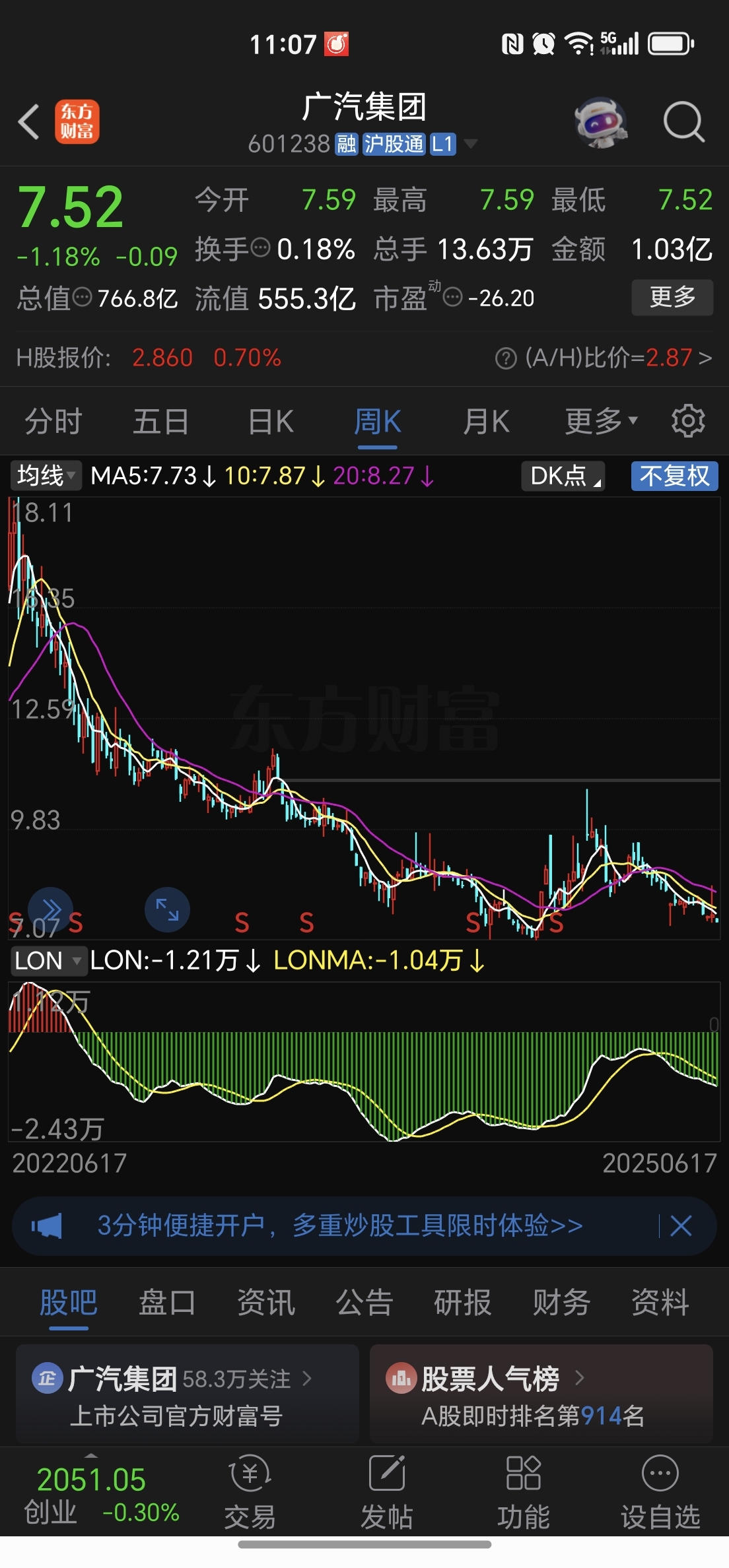
Task: Tap the 交易 yen icon
Action: point(250,1473)
